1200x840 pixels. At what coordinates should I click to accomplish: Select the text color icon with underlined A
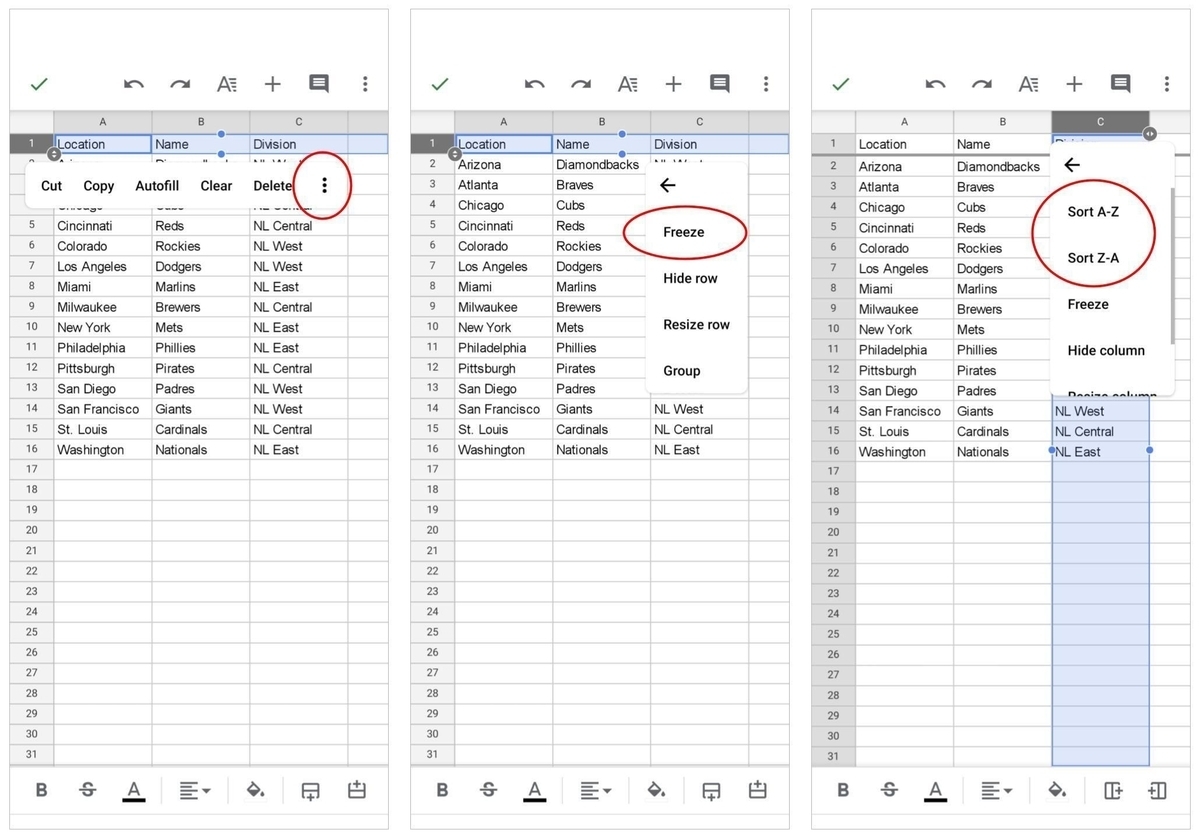[x=134, y=790]
